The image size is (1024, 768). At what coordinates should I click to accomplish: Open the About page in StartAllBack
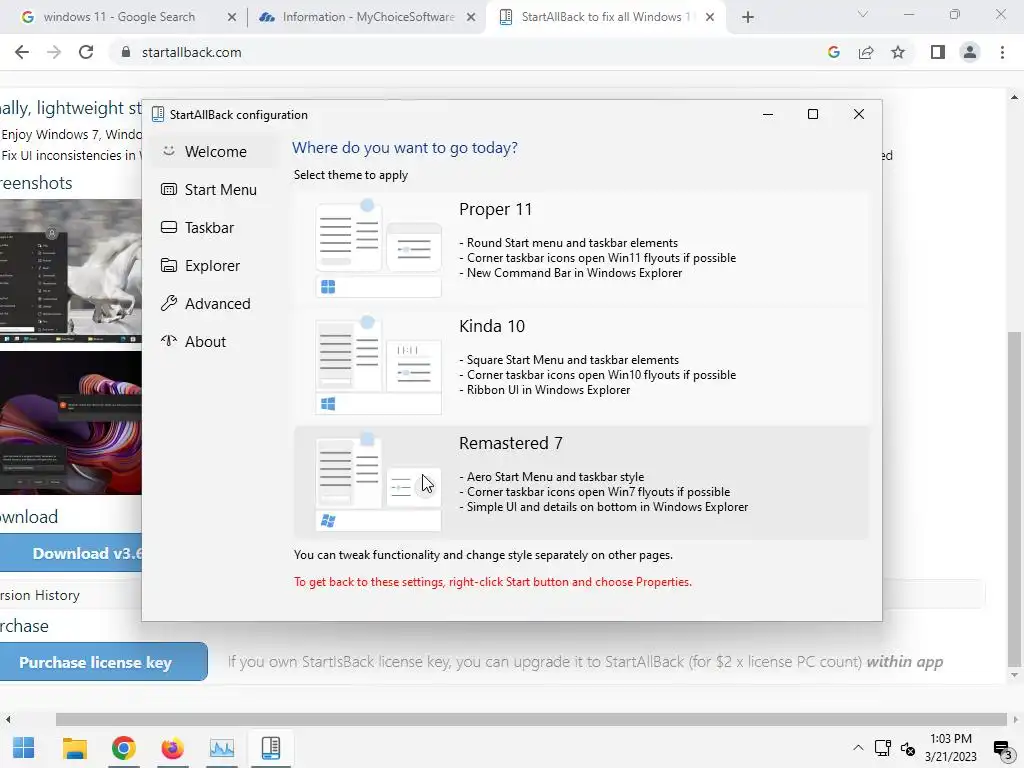215,341
